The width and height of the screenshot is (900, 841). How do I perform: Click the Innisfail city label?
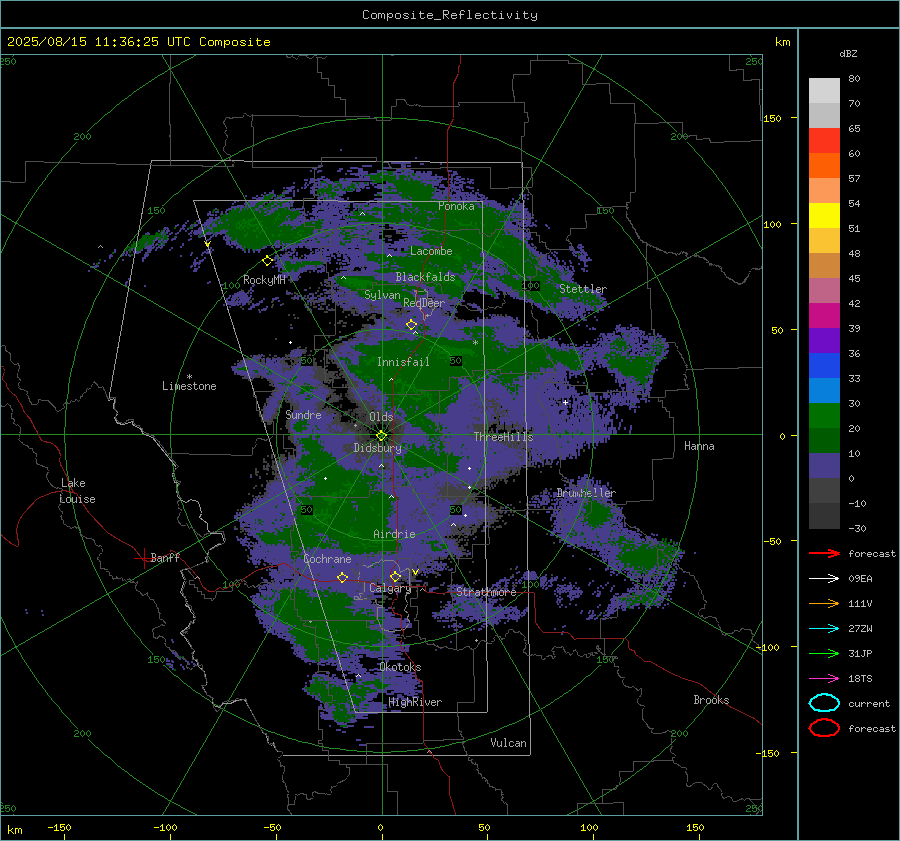click(x=403, y=362)
